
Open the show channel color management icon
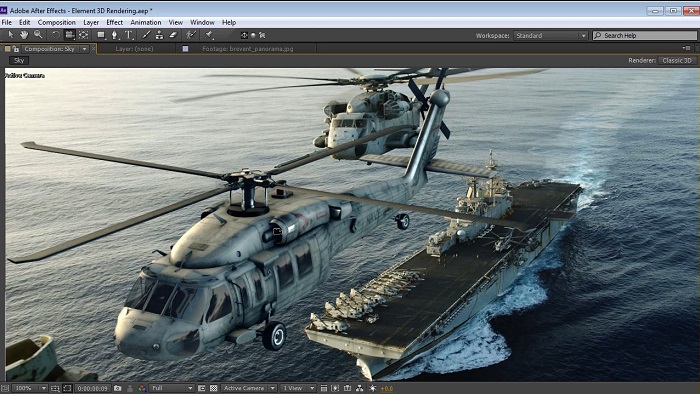coord(142,388)
